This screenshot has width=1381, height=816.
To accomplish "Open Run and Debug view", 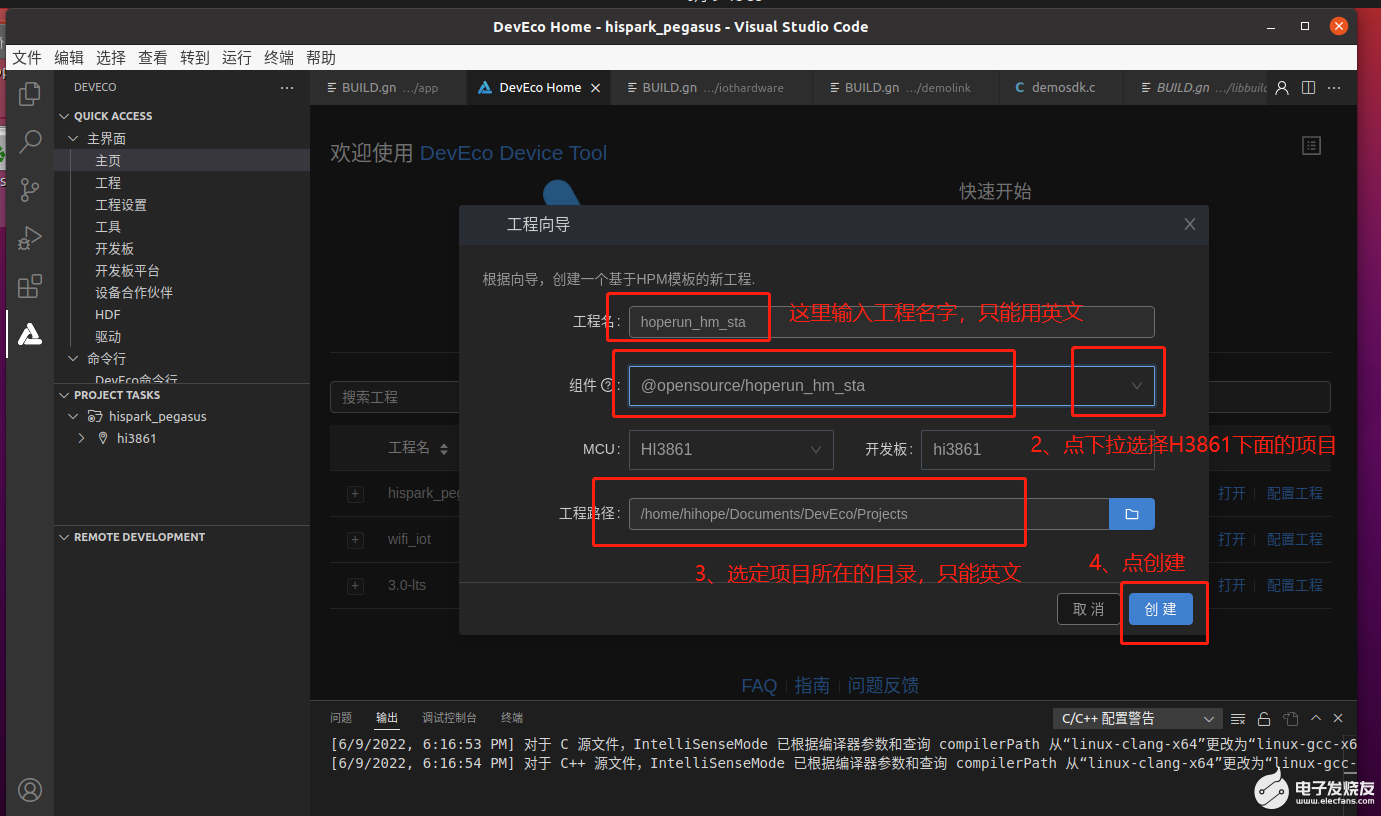I will point(30,238).
